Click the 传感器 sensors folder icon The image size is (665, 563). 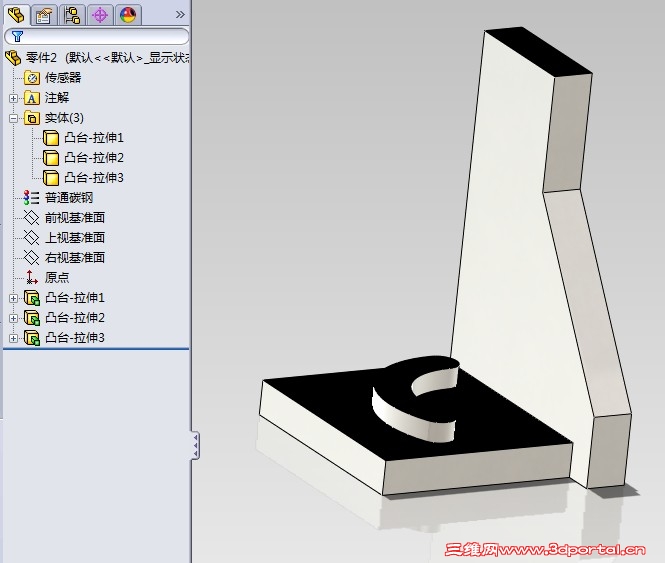32,78
